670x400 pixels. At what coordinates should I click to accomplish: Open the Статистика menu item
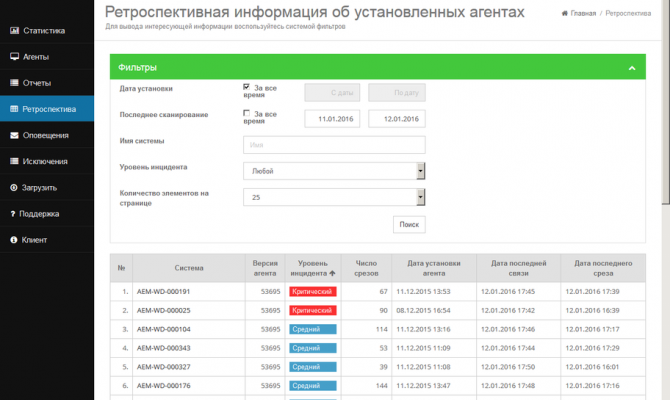(47, 31)
